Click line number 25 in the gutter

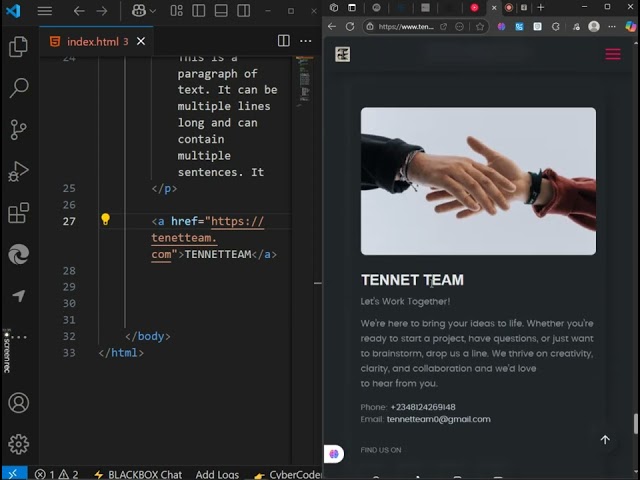click(x=69, y=189)
